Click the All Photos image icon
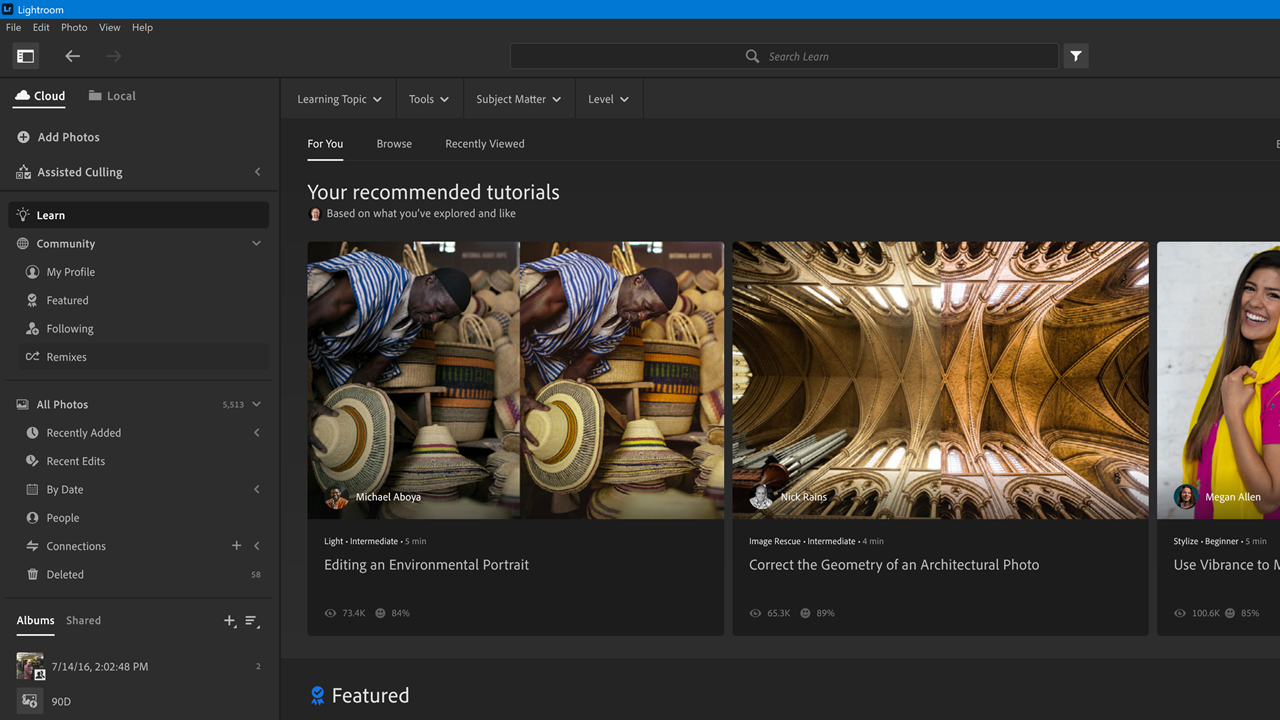 point(23,405)
